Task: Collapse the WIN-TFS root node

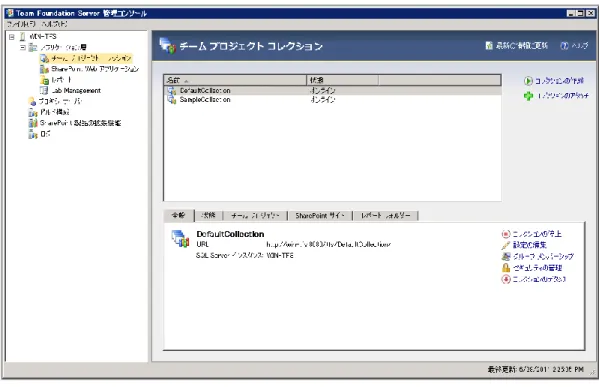Action: pos(12,37)
